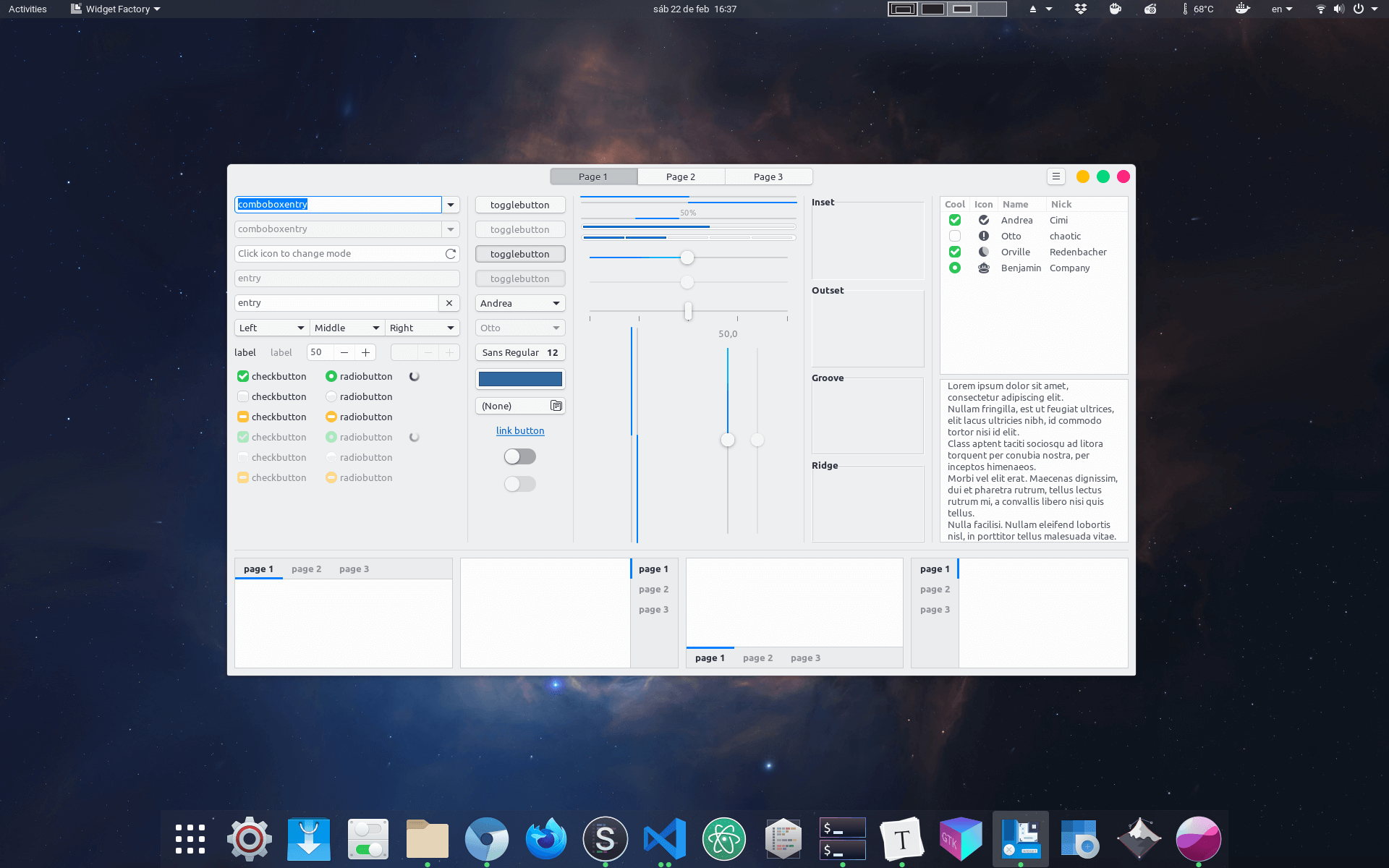The width and height of the screenshot is (1389, 868).
Task: Follow the link button
Action: (x=520, y=430)
